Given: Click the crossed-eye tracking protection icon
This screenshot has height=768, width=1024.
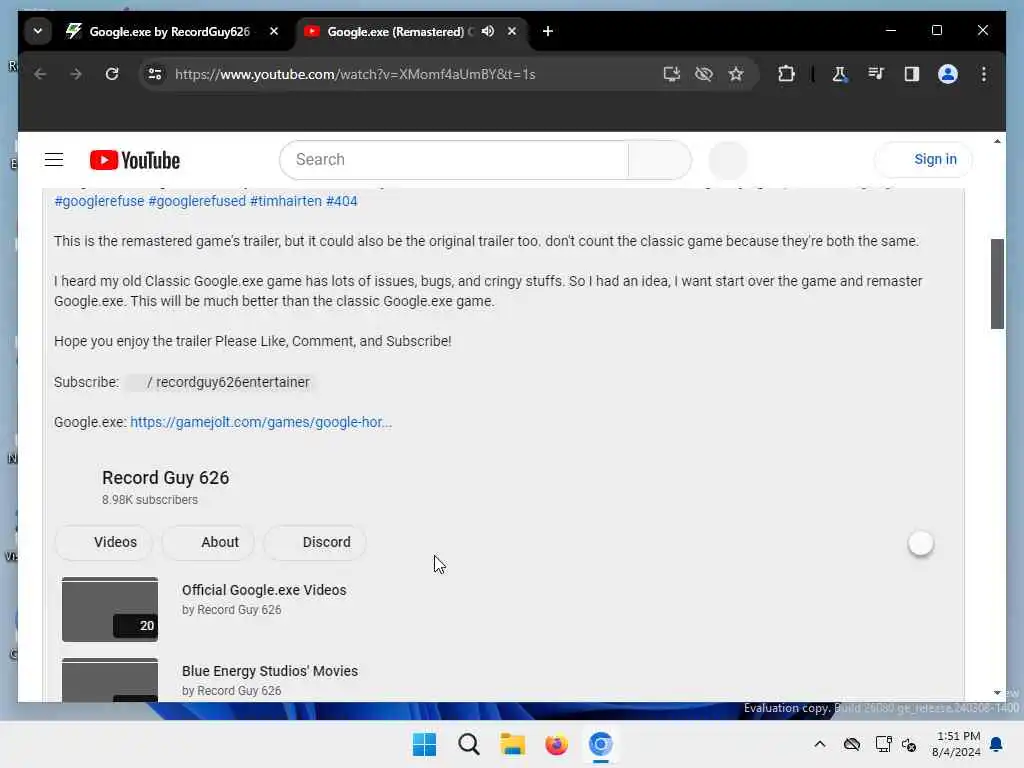Looking at the screenshot, I should pyautogui.click(x=703, y=74).
